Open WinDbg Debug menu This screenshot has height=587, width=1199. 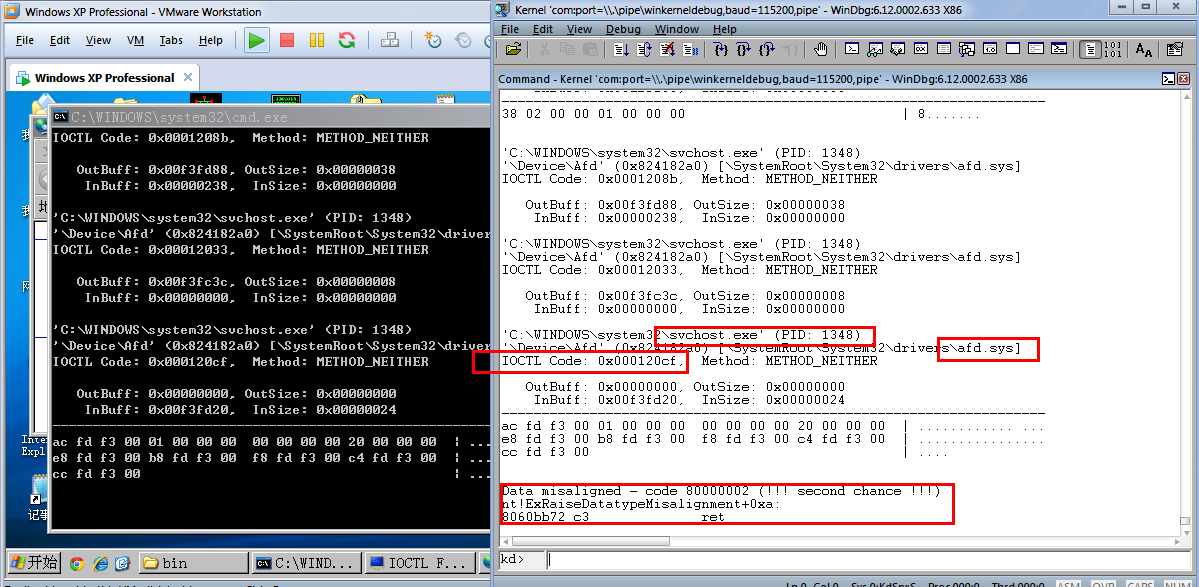click(623, 29)
